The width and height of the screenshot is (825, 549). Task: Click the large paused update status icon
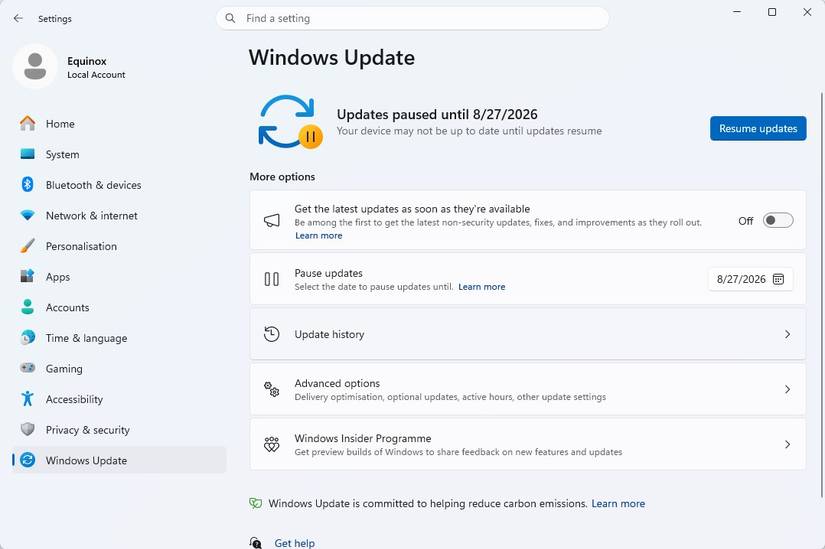coord(290,122)
